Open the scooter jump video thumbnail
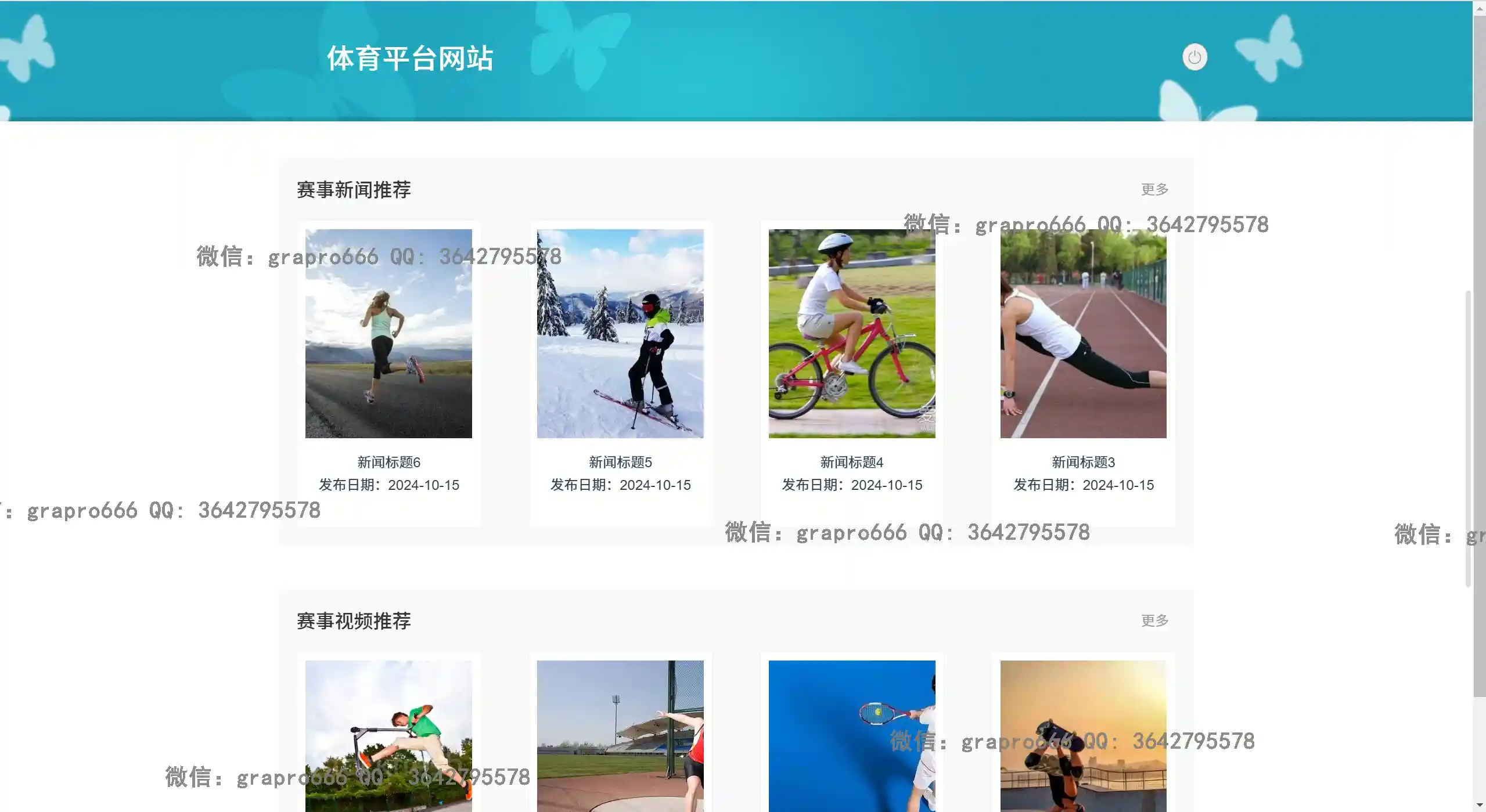Image resolution: width=1486 pixels, height=812 pixels. click(388, 735)
